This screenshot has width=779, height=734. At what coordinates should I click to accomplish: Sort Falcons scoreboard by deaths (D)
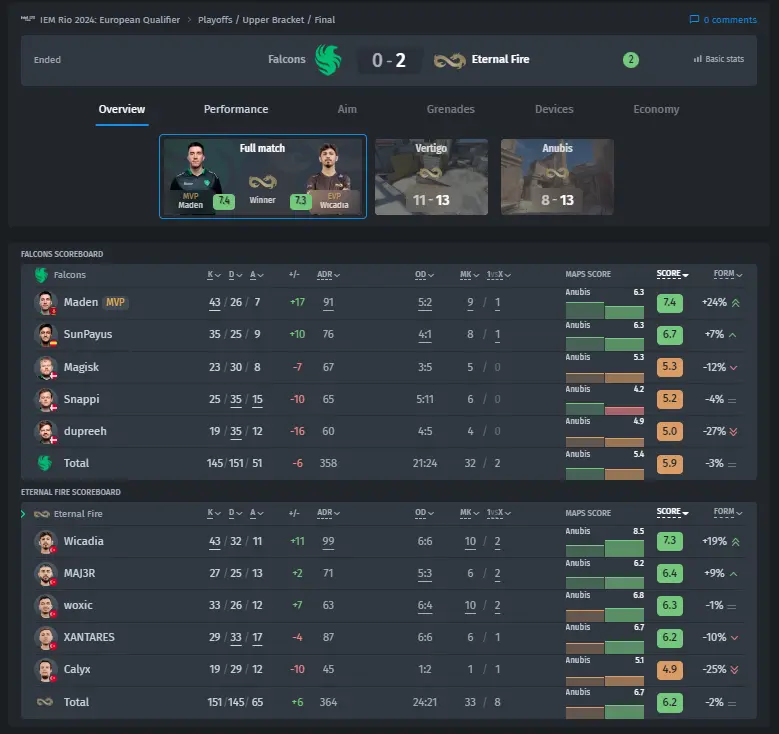tap(235, 275)
